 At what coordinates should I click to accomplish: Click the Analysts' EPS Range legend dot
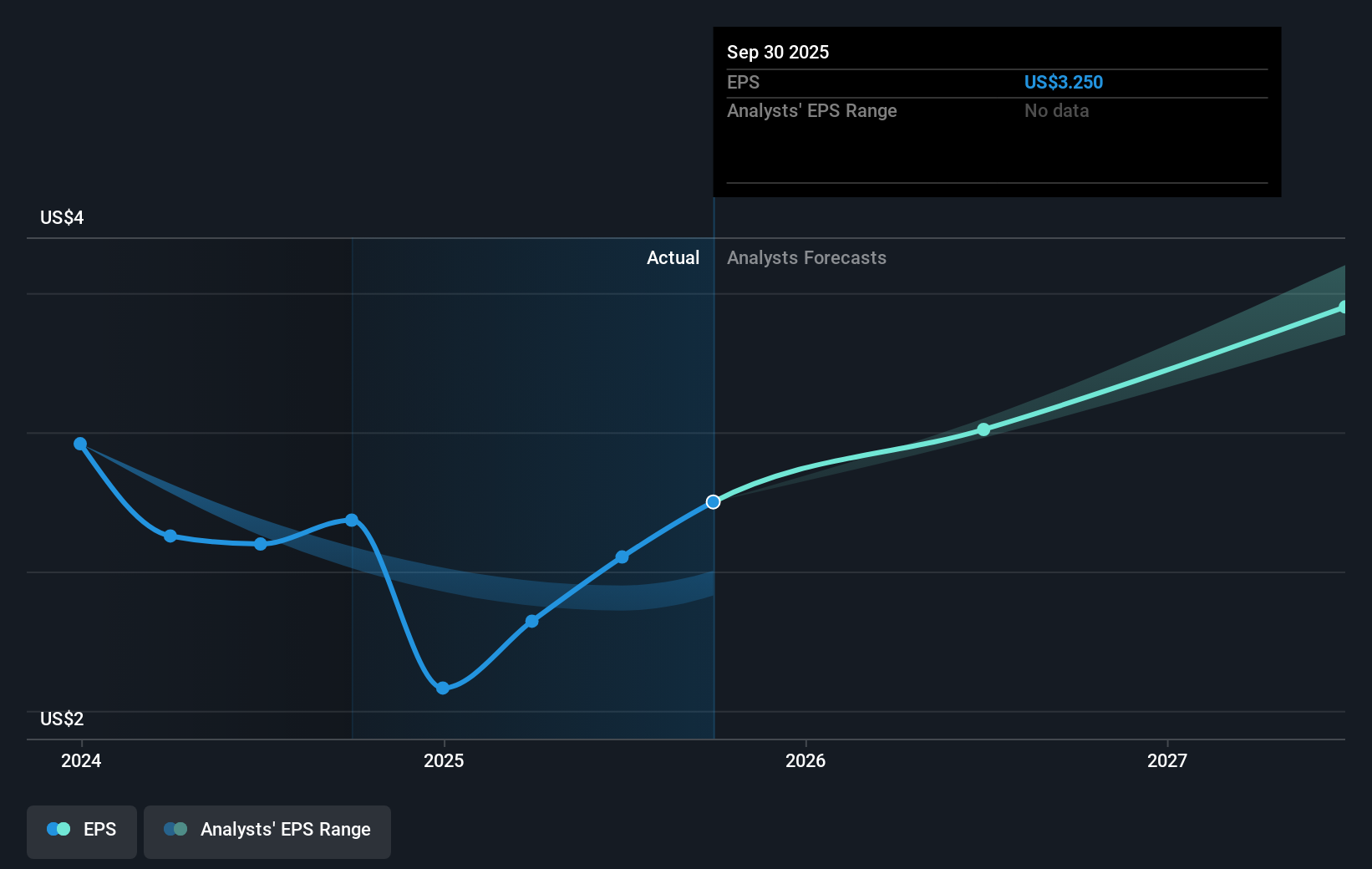click(175, 828)
